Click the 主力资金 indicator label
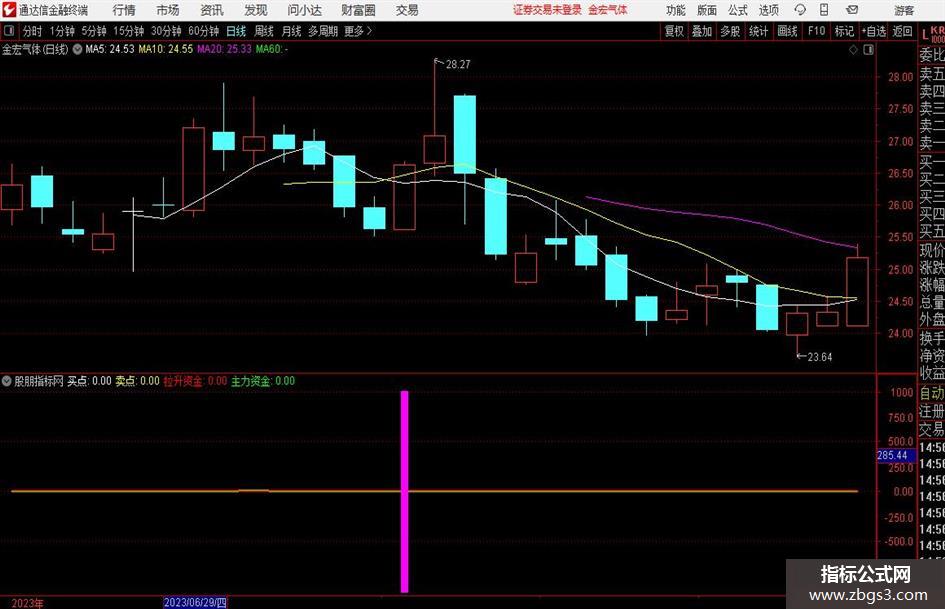The height and width of the screenshot is (609, 945). 263,381
